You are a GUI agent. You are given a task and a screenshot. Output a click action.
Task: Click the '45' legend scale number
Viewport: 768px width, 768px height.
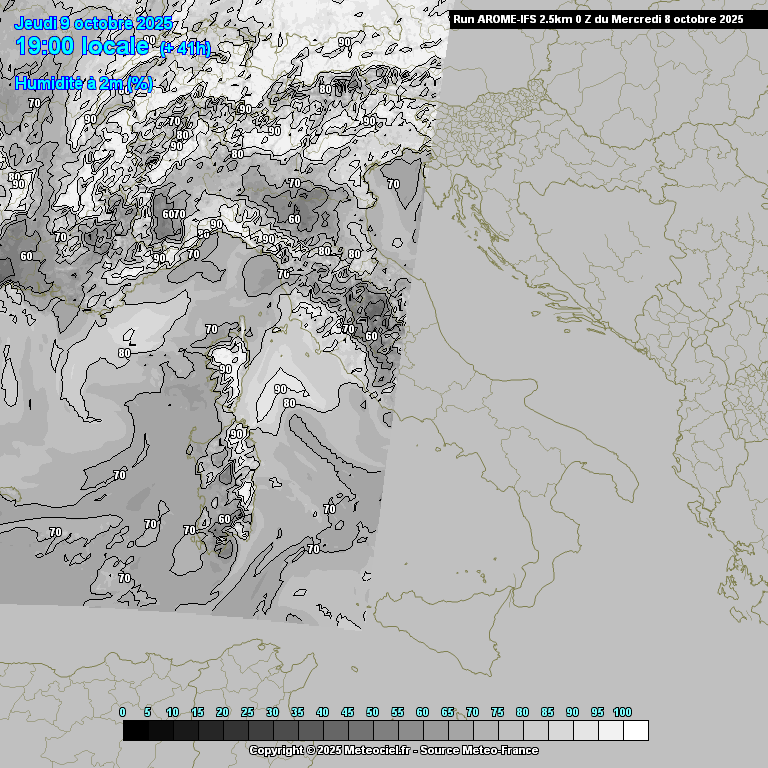coord(347,712)
